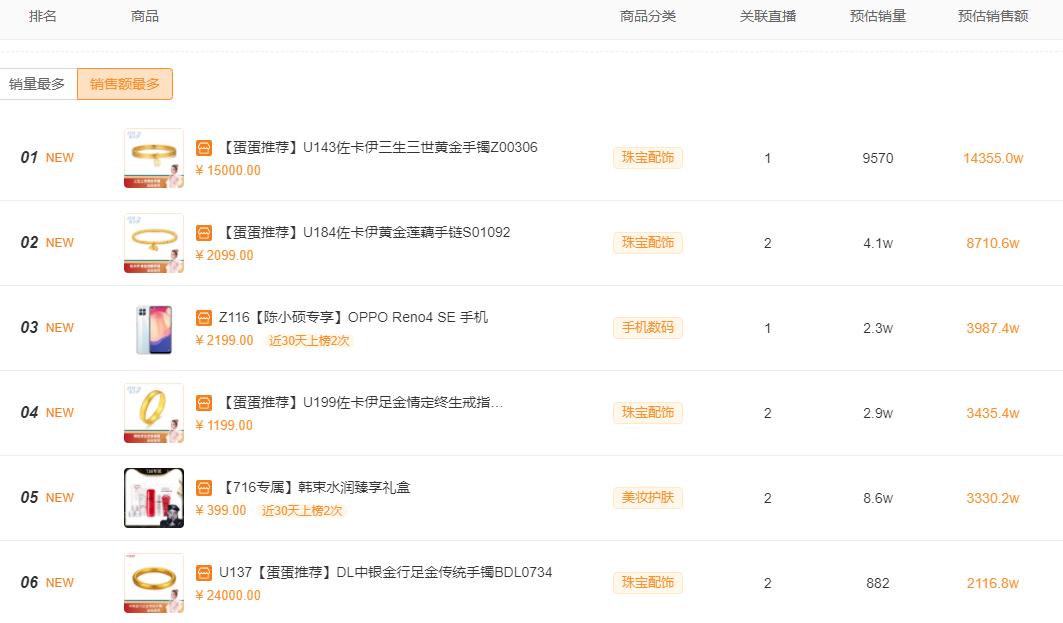The image size is (1063, 623).
Task: Open the OPPO Reno4 SE product thumbnail
Action: click(x=152, y=328)
